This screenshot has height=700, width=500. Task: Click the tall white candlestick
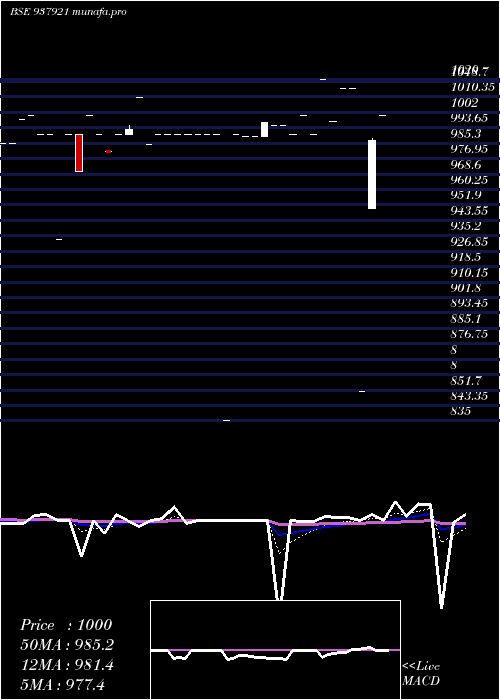click(x=372, y=174)
